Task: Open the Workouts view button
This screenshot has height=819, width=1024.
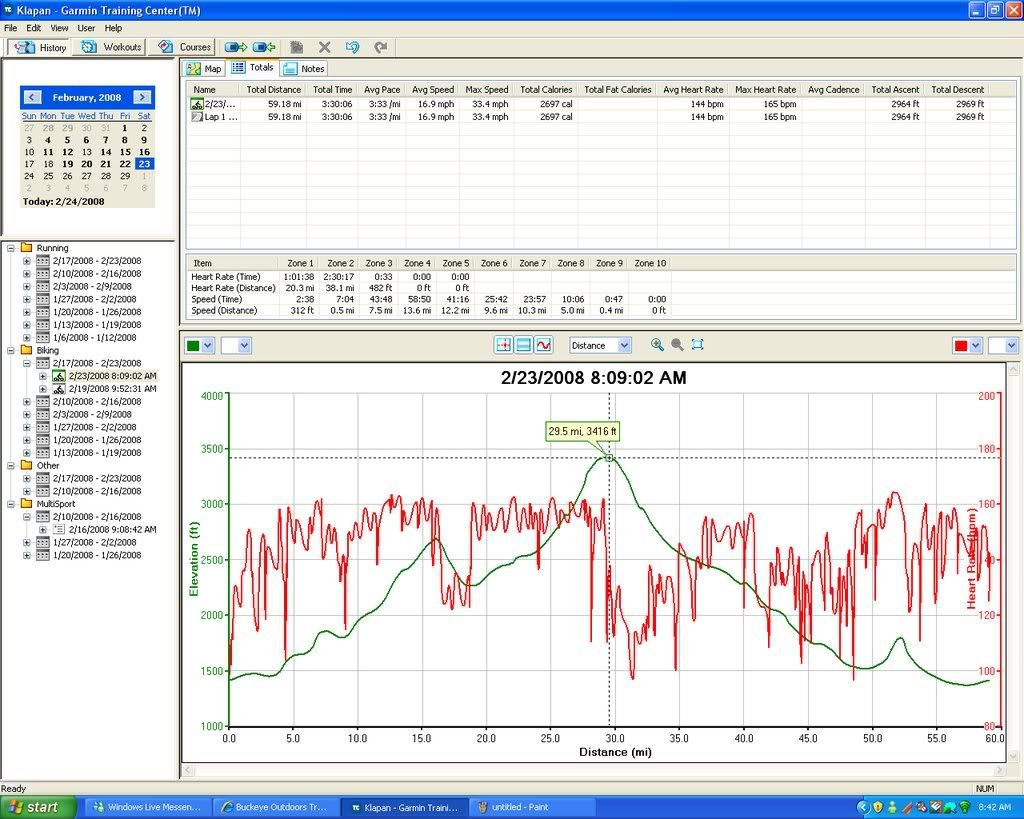Action: coord(110,47)
